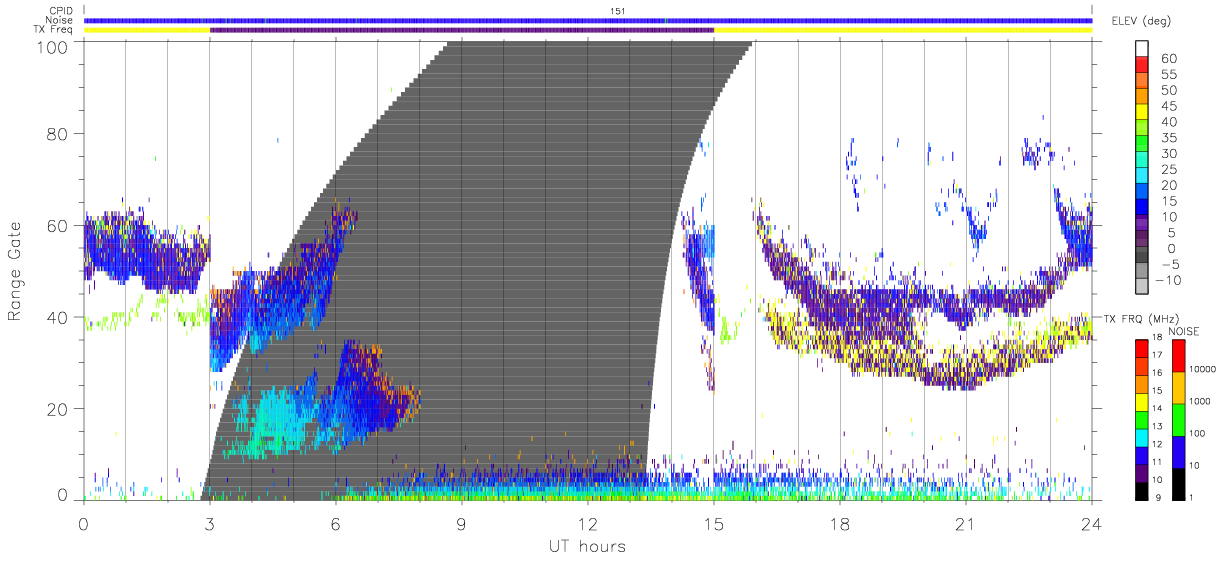The height and width of the screenshot is (567, 1228).
Task: Click value 60 on ELEV color bar
Action: coord(1169,58)
